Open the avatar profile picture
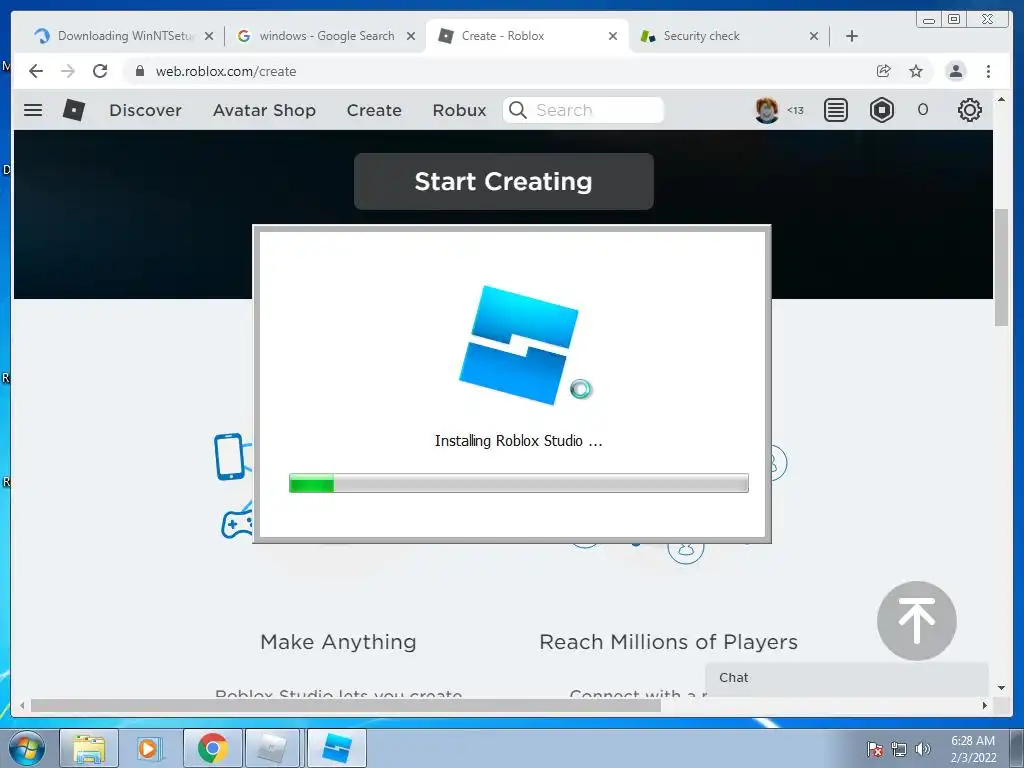The image size is (1024, 768). click(x=767, y=110)
